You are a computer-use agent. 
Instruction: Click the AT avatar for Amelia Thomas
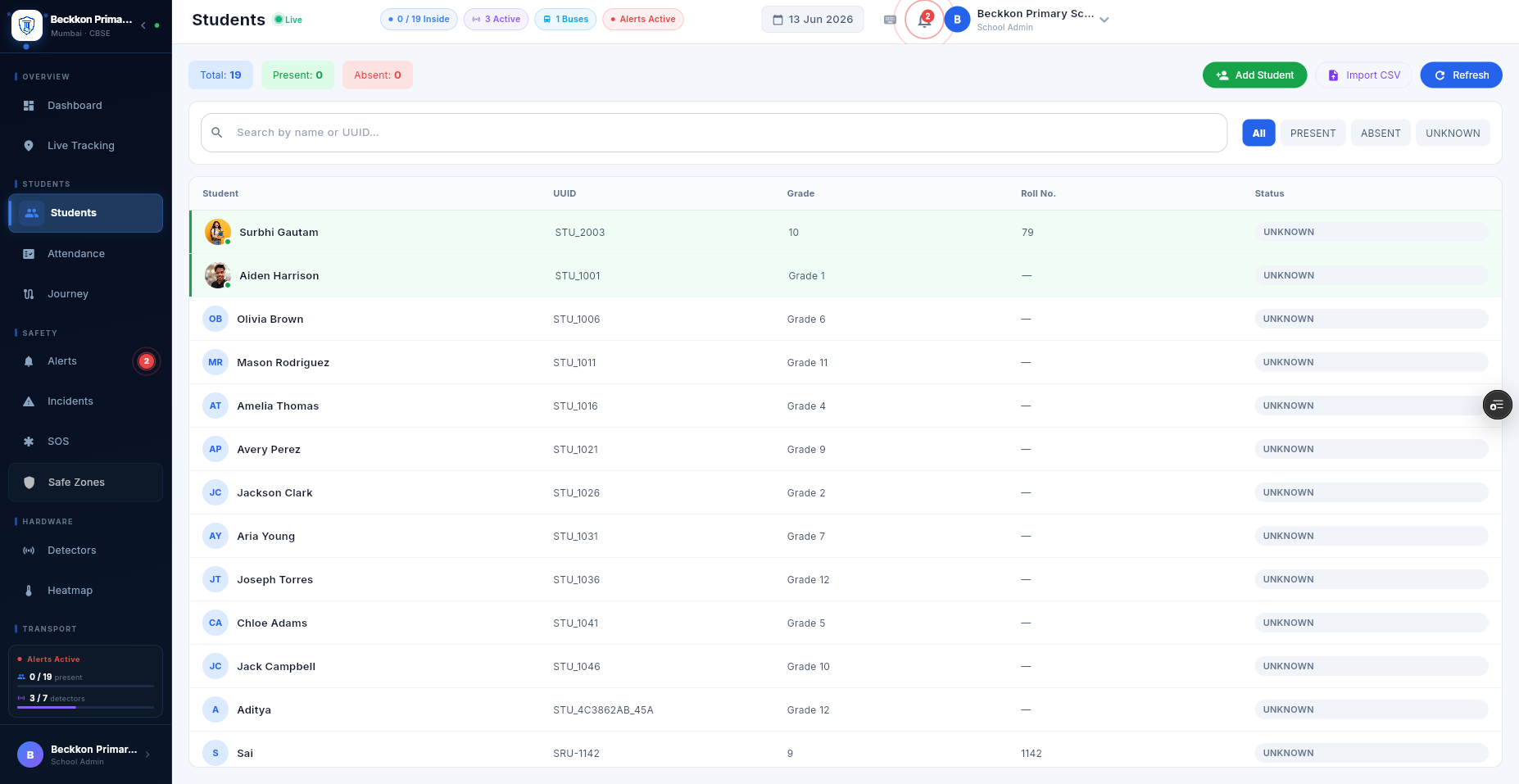coord(215,406)
